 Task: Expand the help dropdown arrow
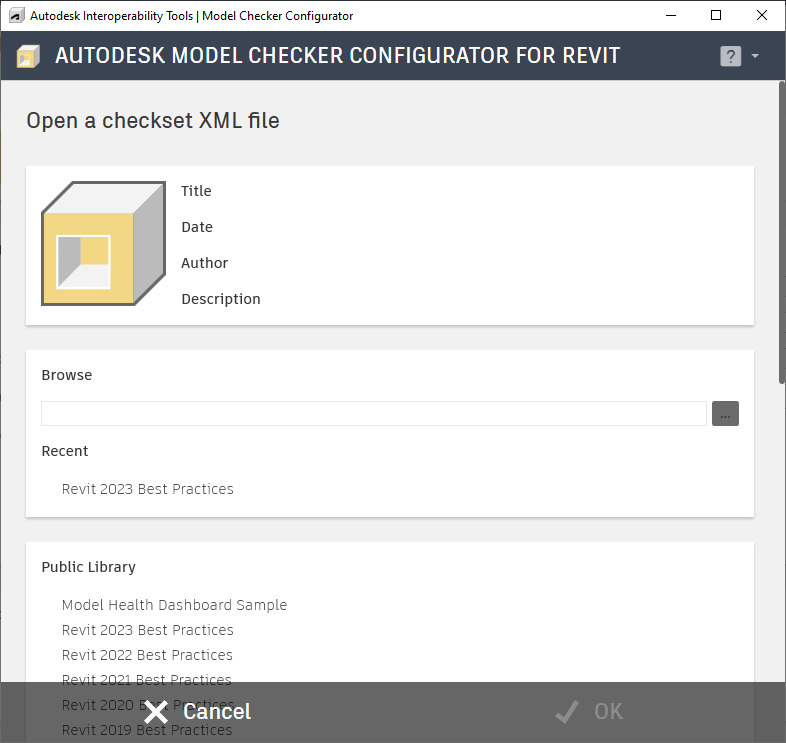(755, 56)
